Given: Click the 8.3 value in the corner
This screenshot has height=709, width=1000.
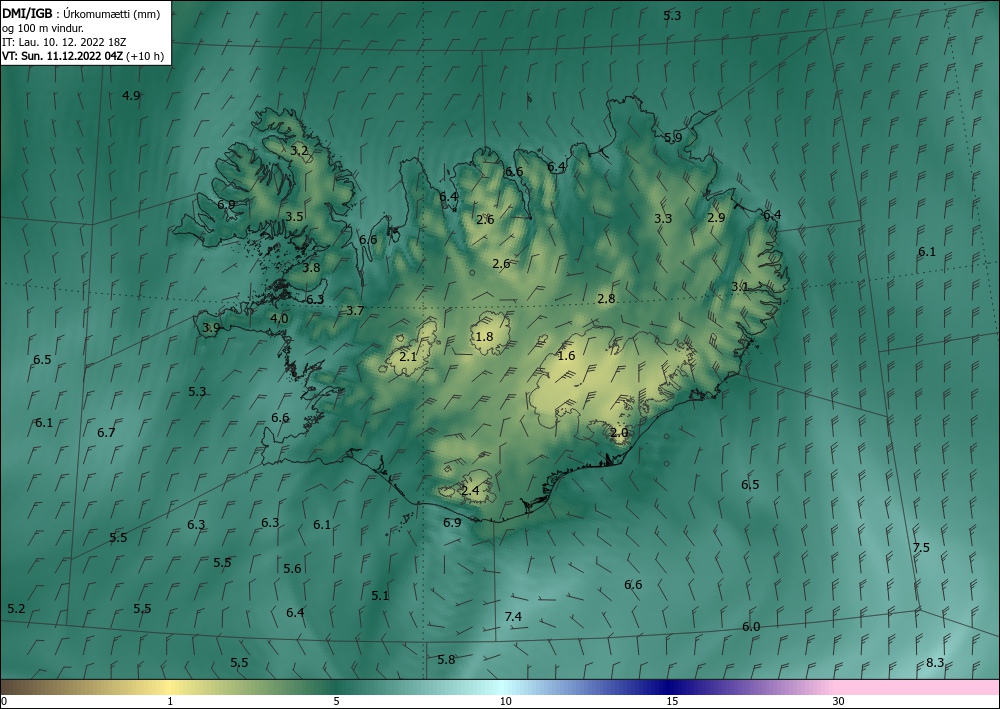Looking at the screenshot, I should (x=935, y=663).
